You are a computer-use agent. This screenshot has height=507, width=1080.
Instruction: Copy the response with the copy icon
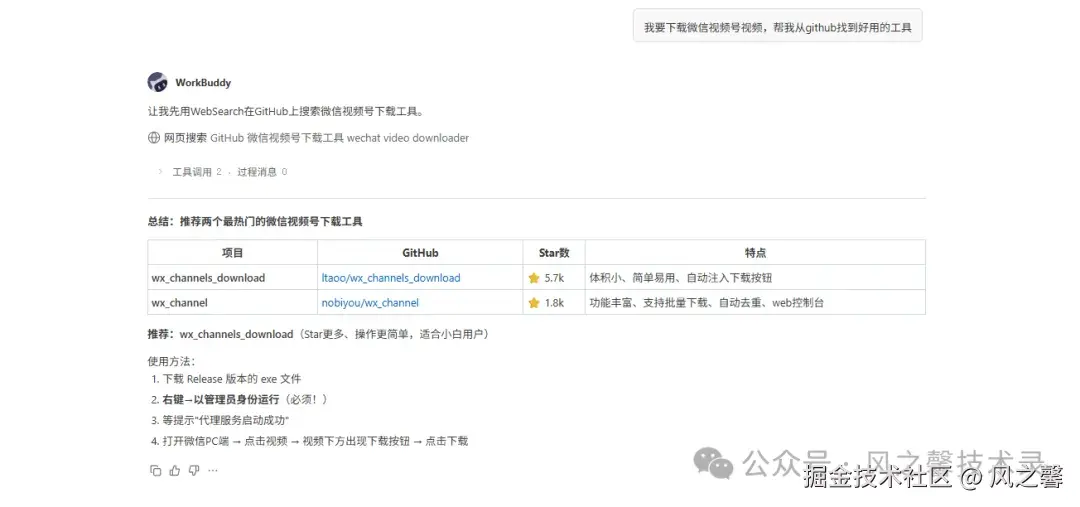coord(155,470)
